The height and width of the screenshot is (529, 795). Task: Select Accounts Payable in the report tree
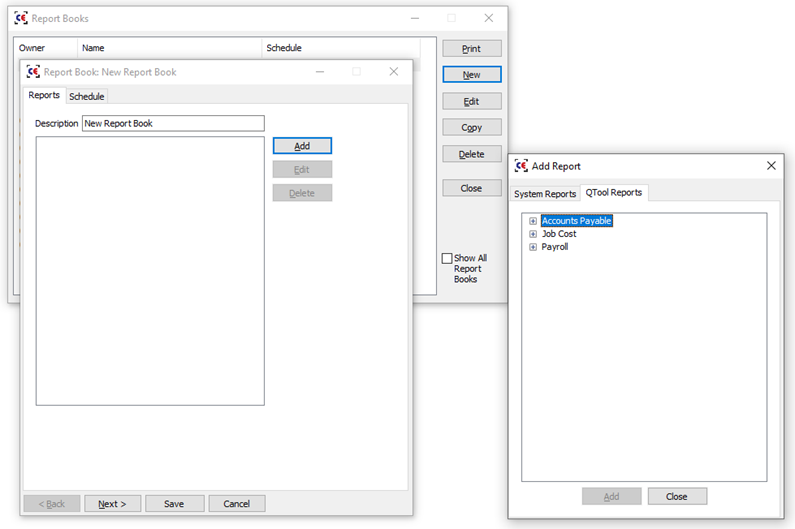[x=576, y=221]
